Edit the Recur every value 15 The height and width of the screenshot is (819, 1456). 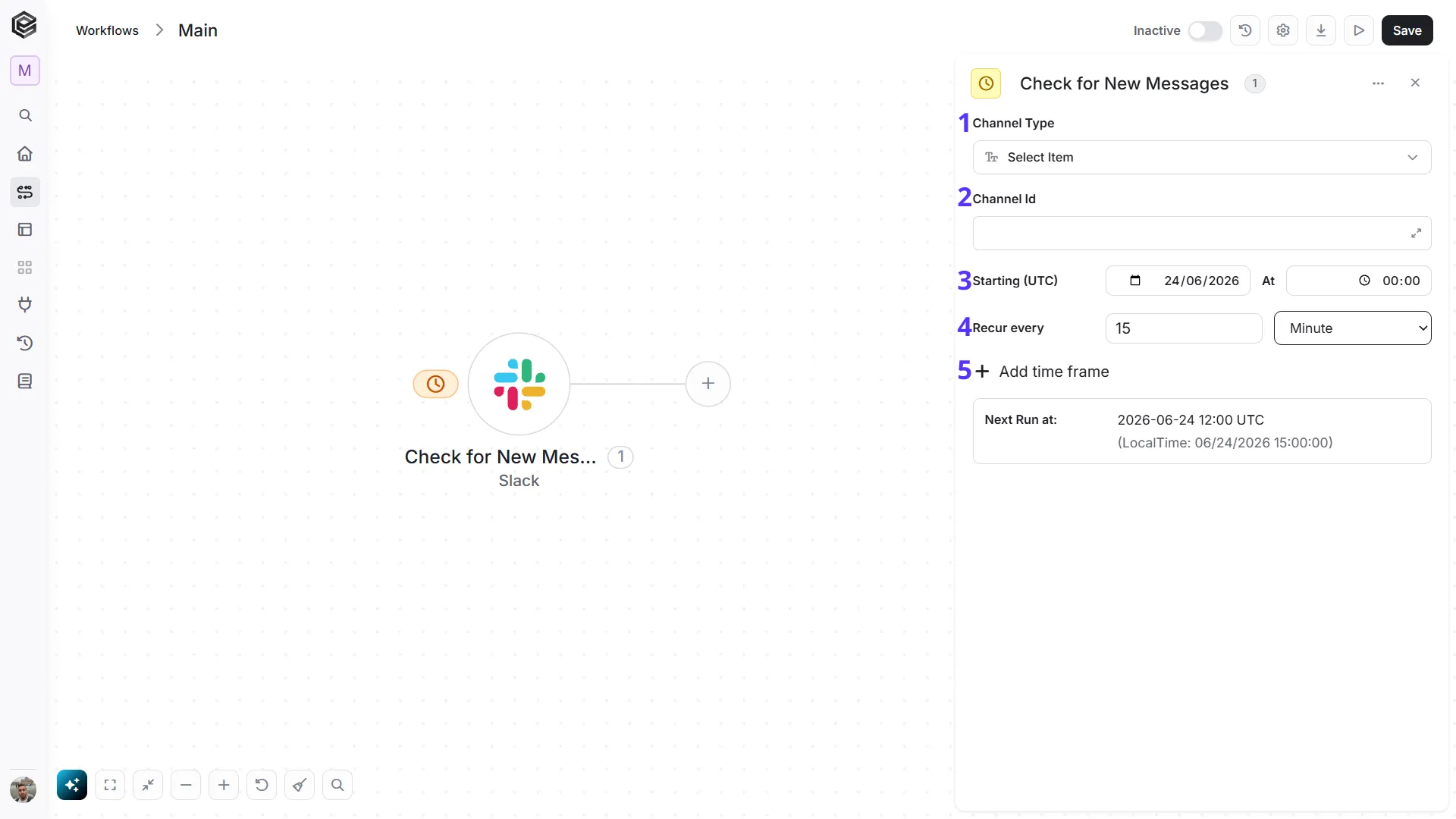point(1184,328)
